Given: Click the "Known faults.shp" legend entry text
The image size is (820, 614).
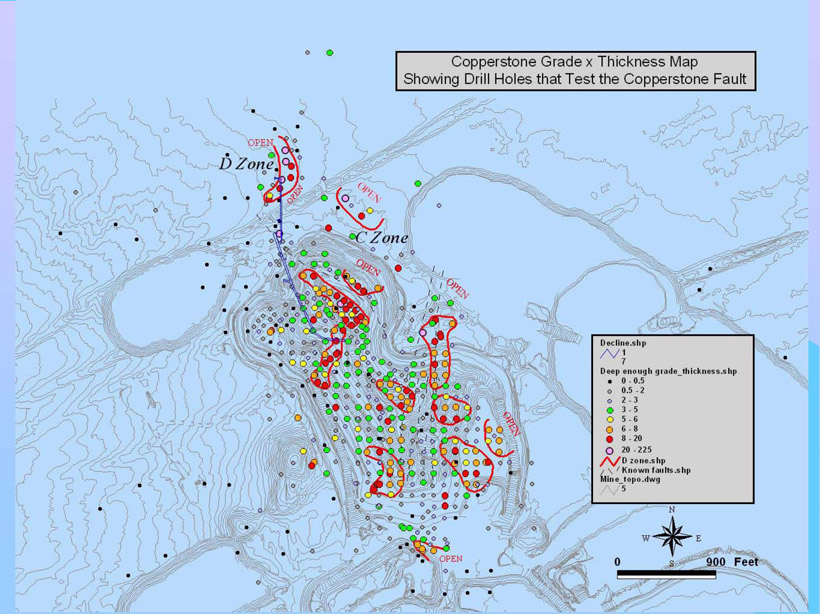Looking at the screenshot, I should [x=656, y=470].
